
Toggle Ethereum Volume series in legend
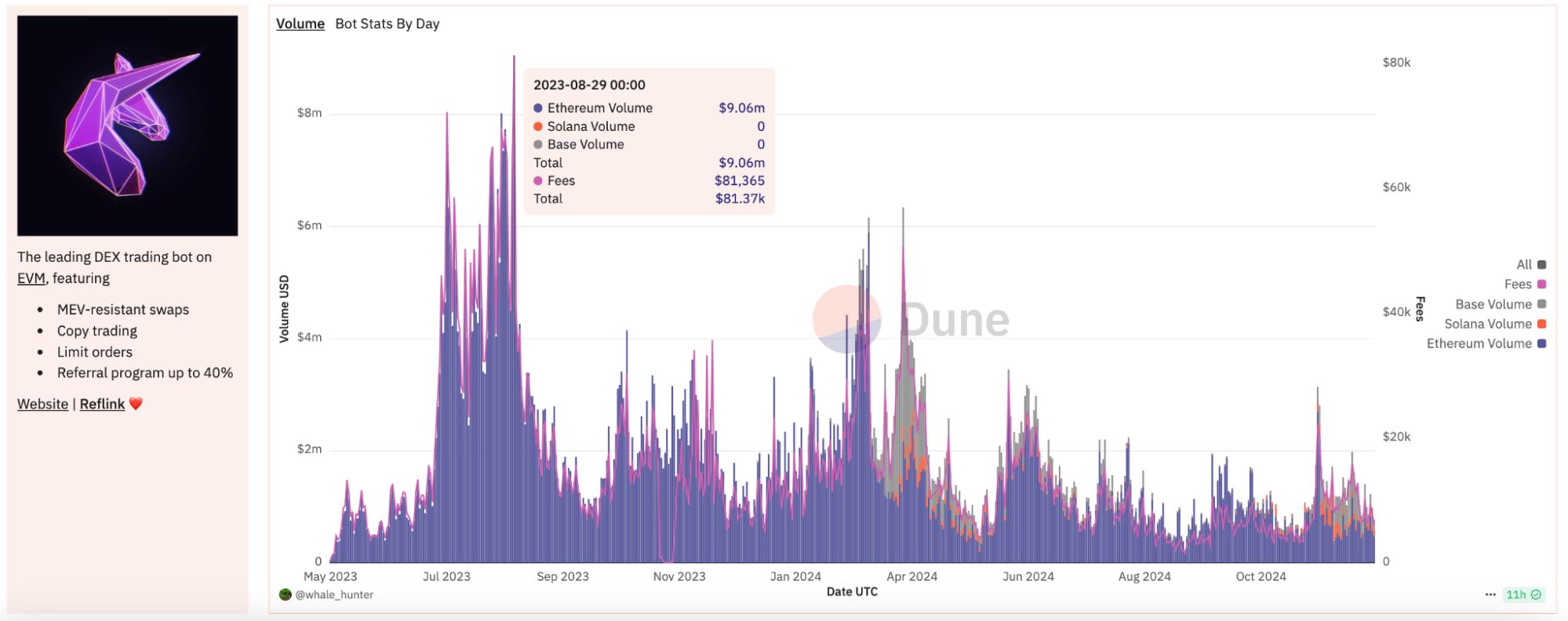pos(1479,343)
